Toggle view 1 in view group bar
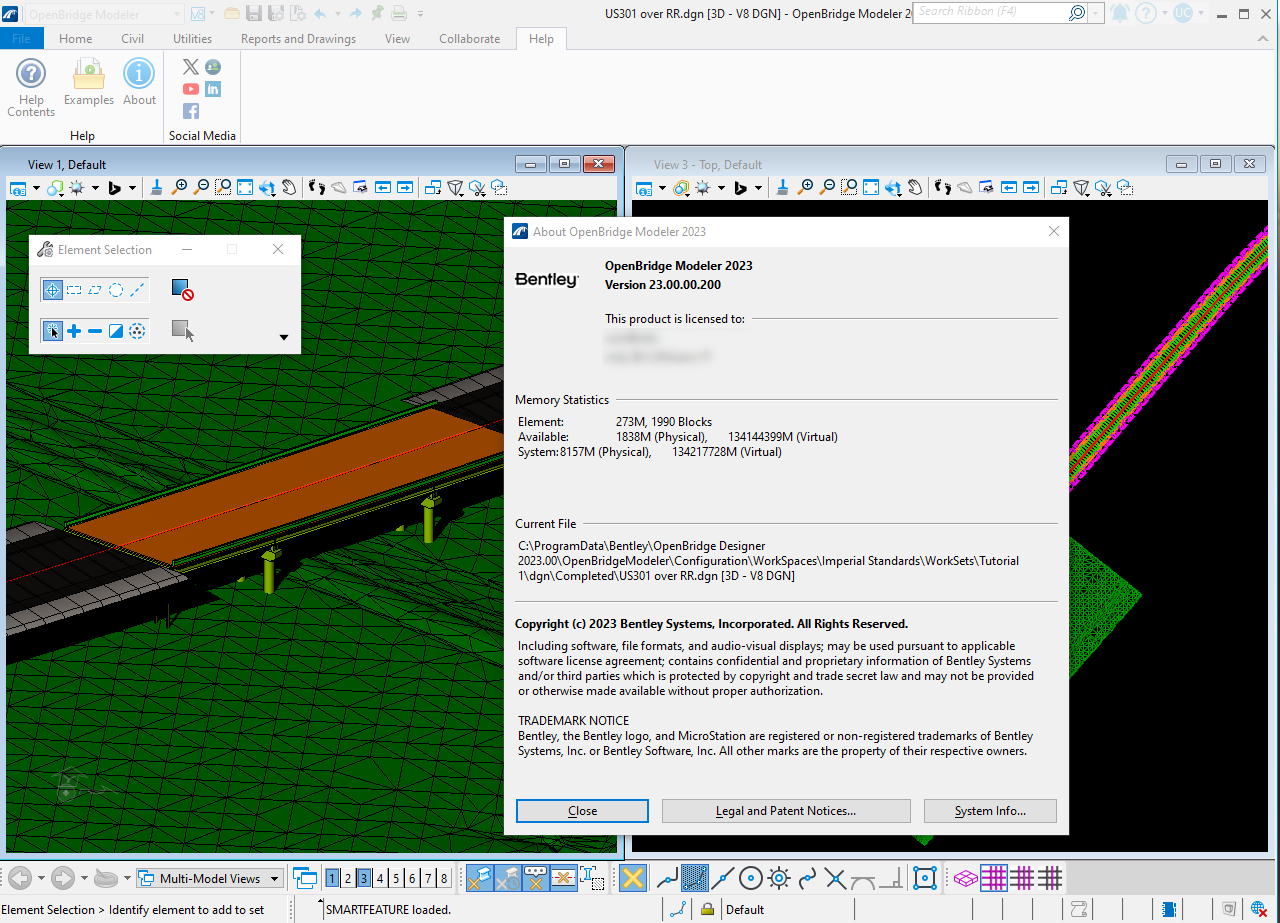This screenshot has height=923, width=1280. (x=332, y=879)
